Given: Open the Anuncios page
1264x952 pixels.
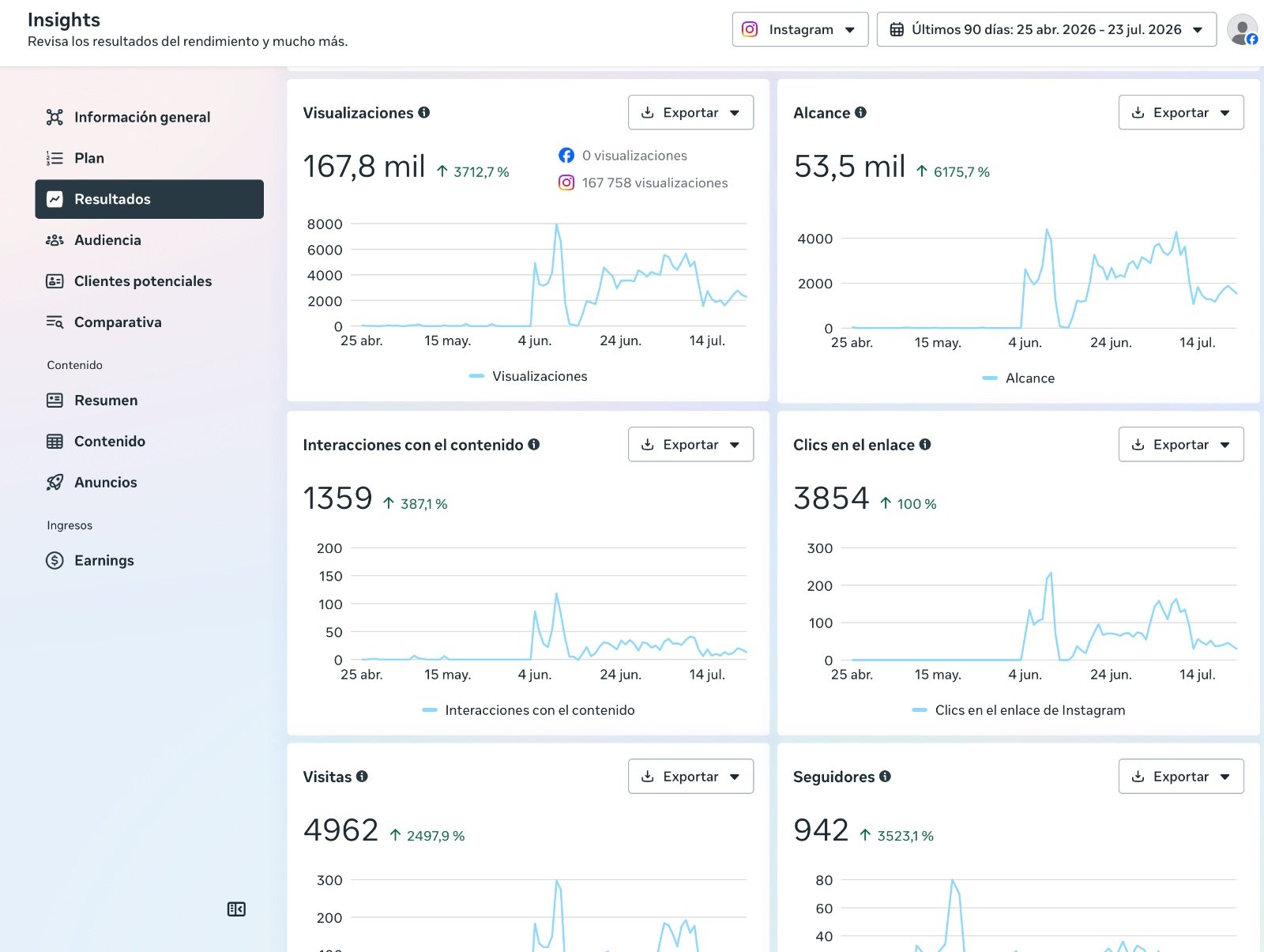Looking at the screenshot, I should [x=149, y=483].
